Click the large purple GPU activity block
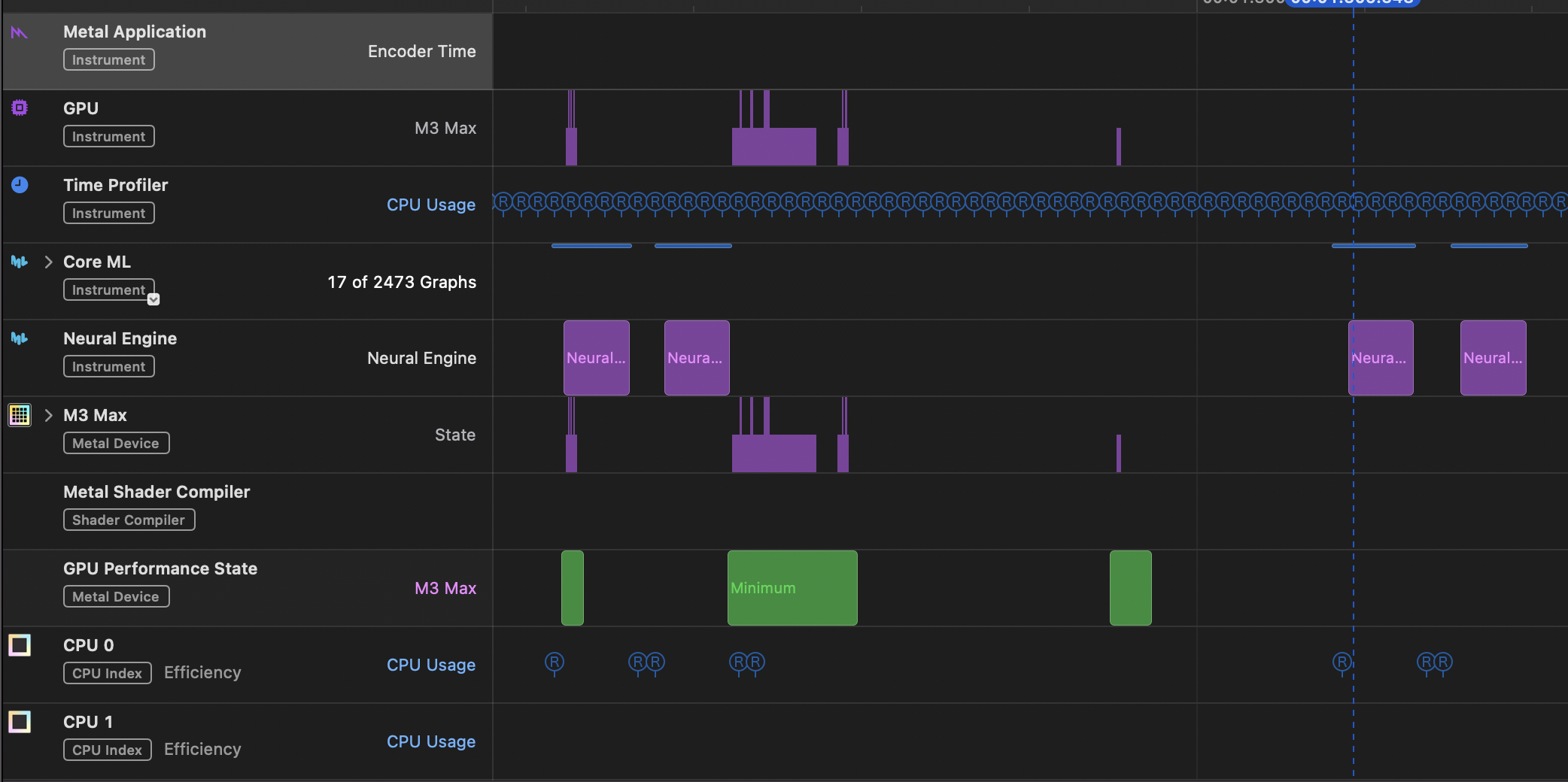Screen dimensions: 1568x782 773,147
